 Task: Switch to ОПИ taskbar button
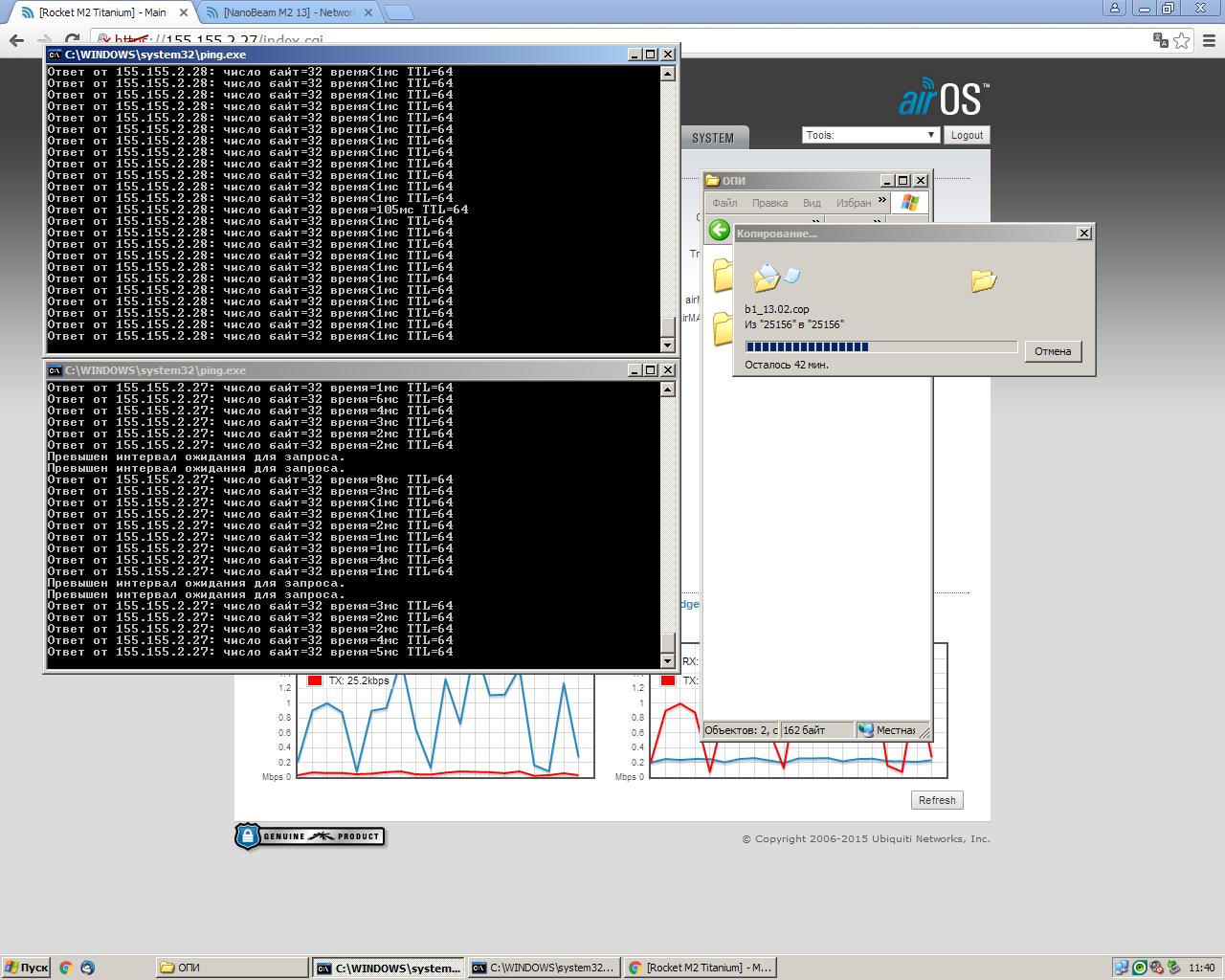(232, 968)
